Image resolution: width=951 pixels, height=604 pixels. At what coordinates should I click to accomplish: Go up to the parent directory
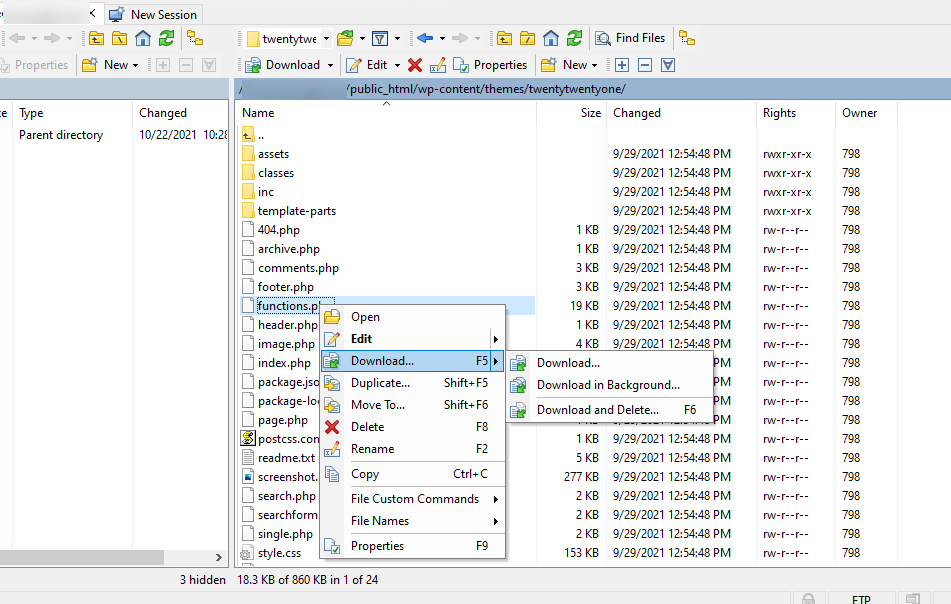(505, 38)
